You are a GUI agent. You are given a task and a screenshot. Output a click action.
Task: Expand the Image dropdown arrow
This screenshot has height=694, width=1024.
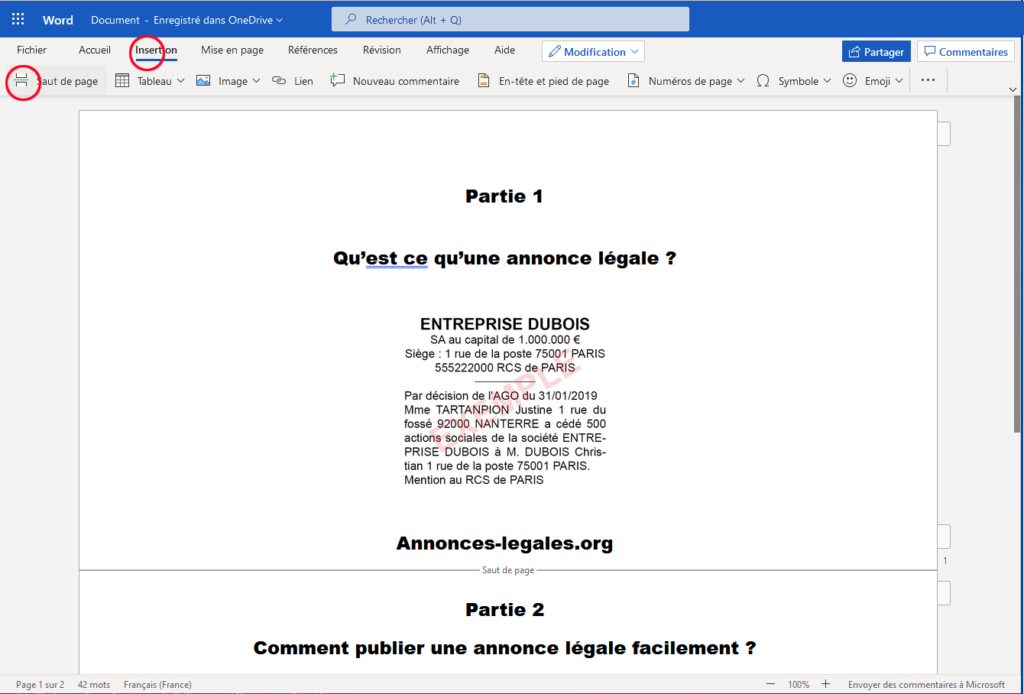pyautogui.click(x=256, y=81)
